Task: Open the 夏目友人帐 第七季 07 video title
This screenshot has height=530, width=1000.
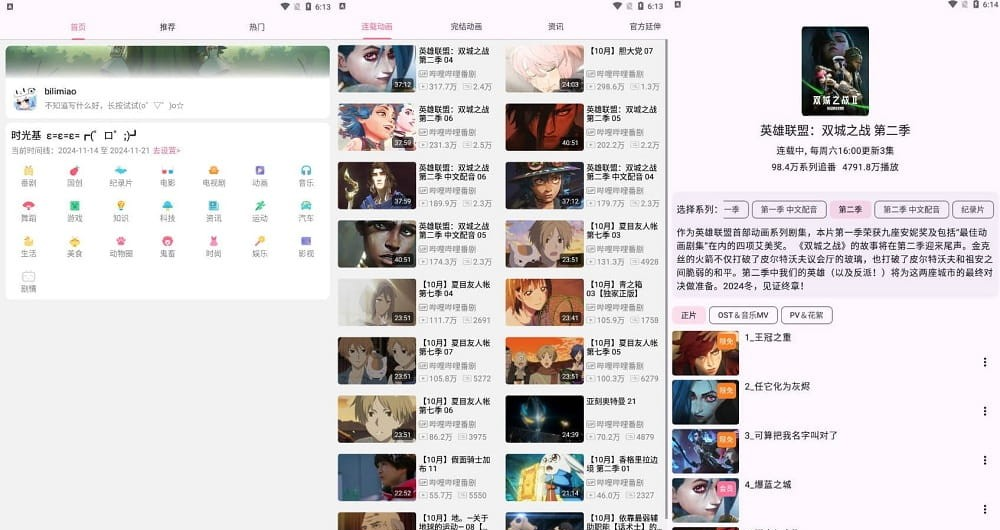Action: (x=455, y=347)
